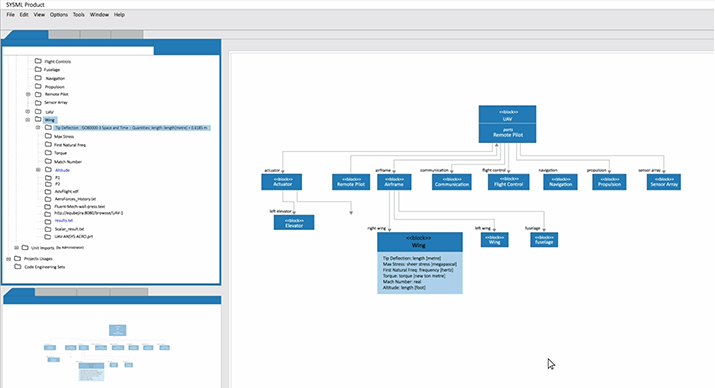Open the Edit menu
Screen dimensions: 715x388
24,15
